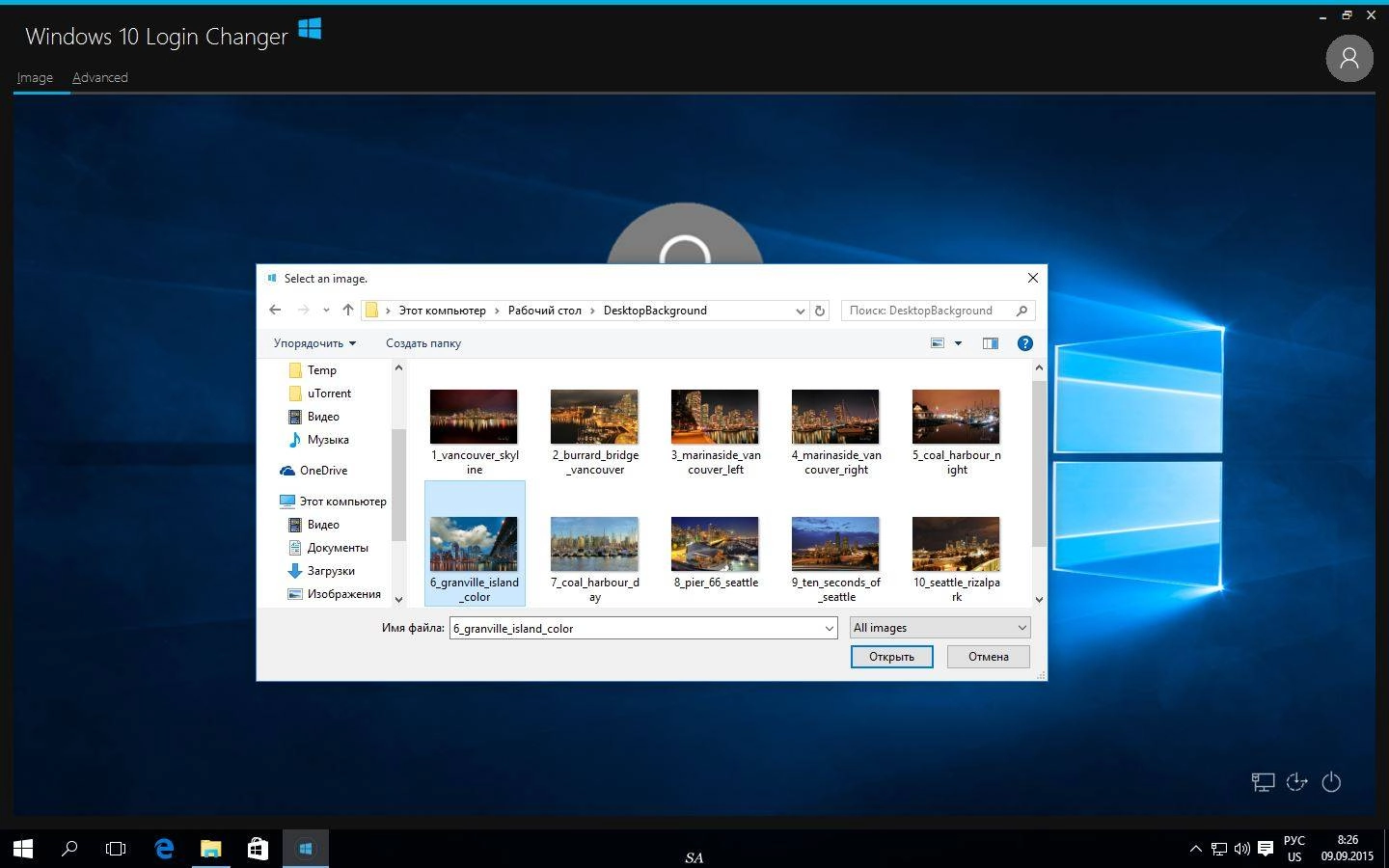Open taskbar search
The width and height of the screenshot is (1389, 868).
pos(69,849)
